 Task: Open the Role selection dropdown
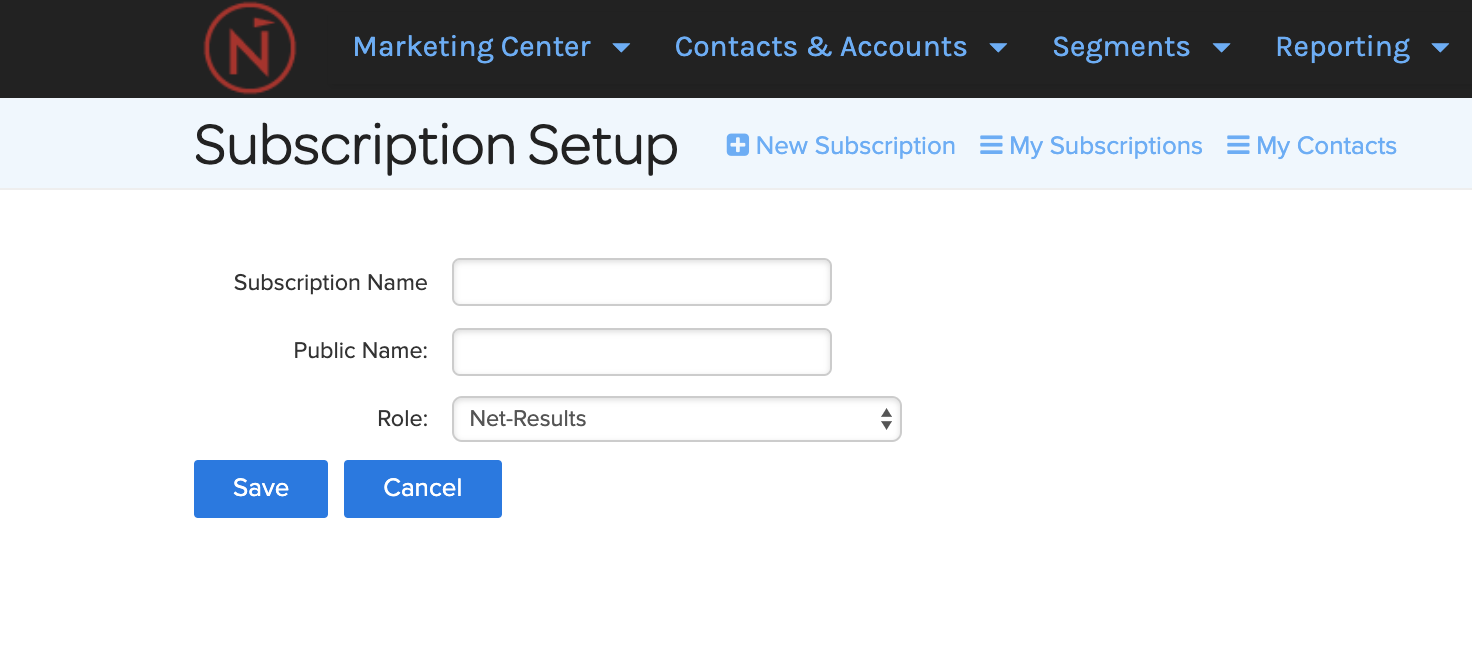[676, 419]
